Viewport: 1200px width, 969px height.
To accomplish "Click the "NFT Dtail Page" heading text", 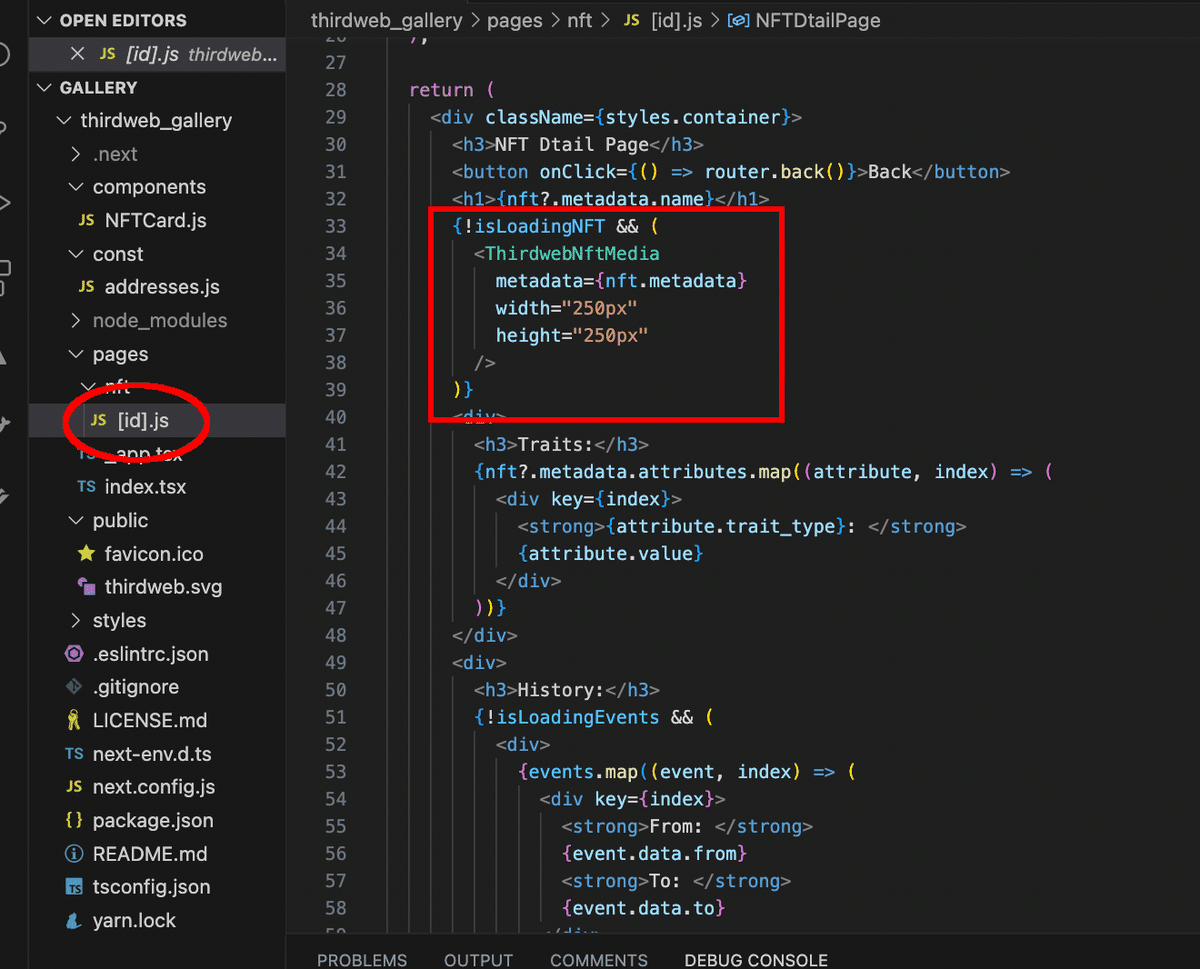I will click(572, 144).
